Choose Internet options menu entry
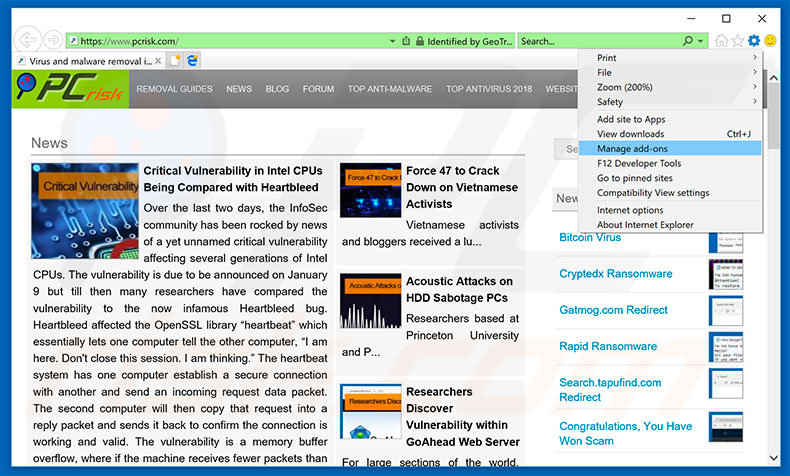790x476 pixels. click(x=630, y=210)
